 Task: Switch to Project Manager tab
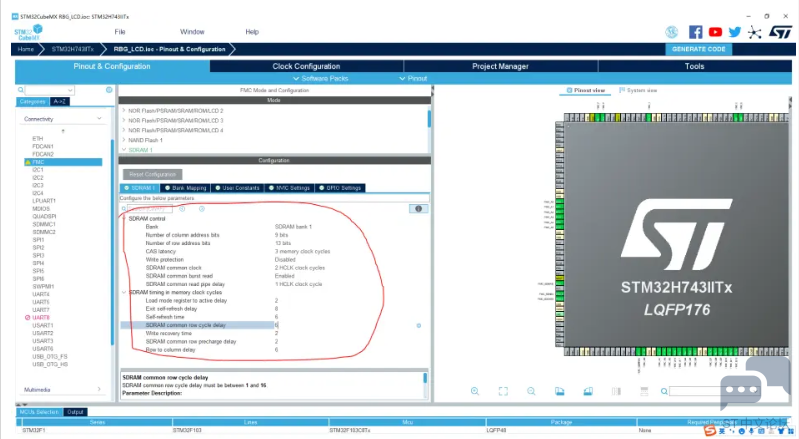coord(500,66)
